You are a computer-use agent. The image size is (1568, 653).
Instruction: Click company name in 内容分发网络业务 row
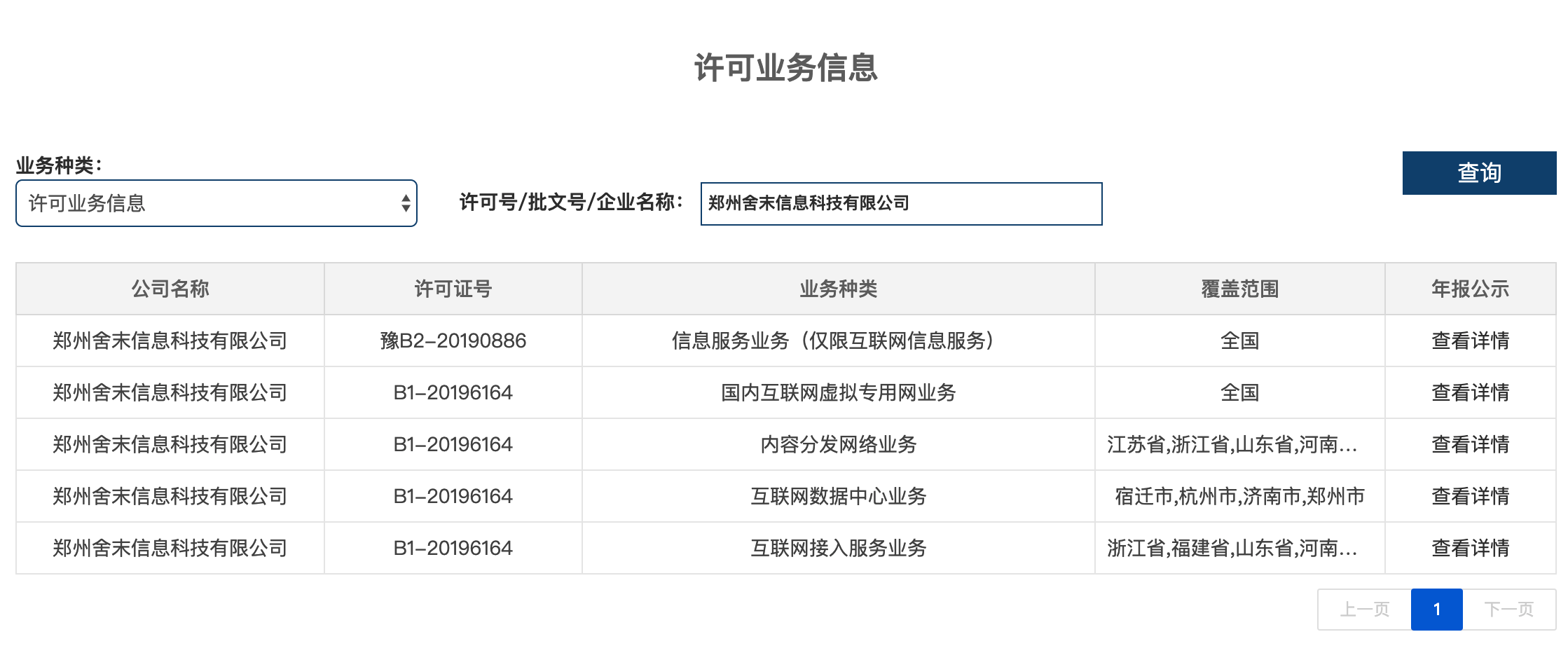pos(170,444)
